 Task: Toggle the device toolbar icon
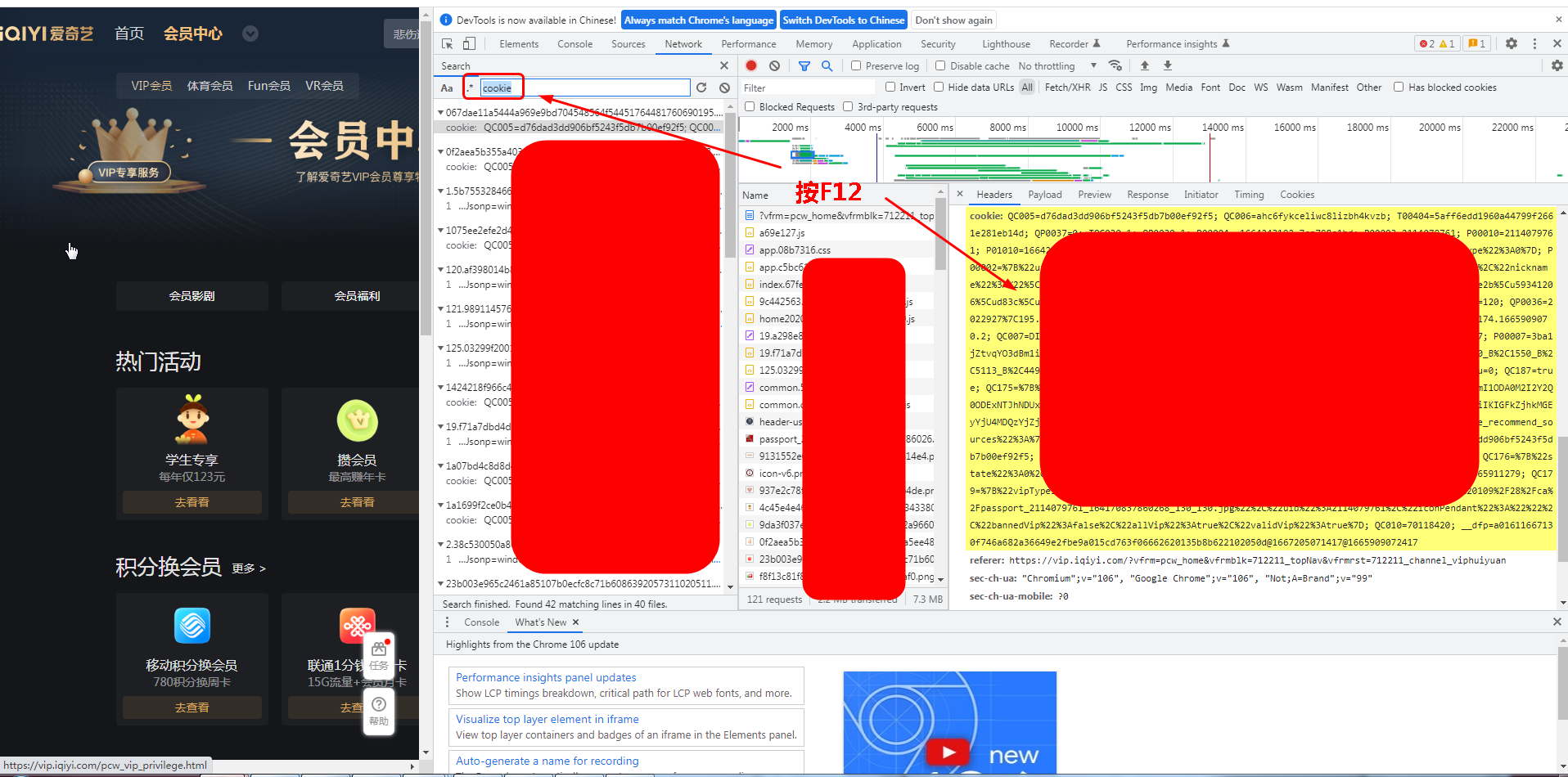[x=469, y=44]
